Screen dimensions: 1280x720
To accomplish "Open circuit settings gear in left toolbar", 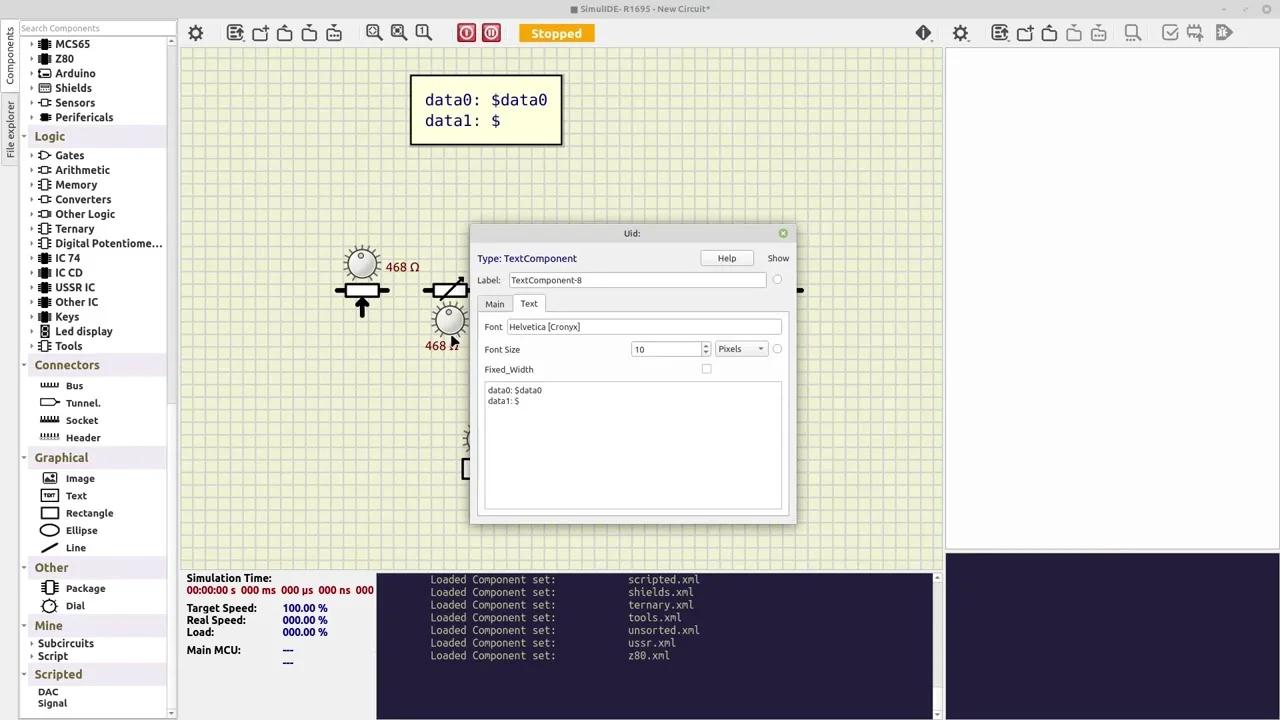I will (x=196, y=33).
